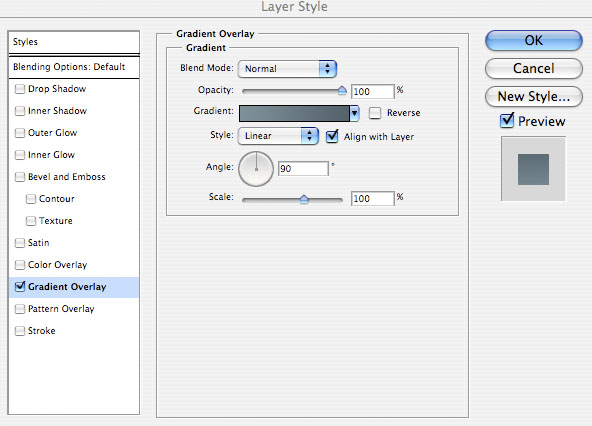592x426 pixels.
Task: Select the Bevel and Emboss label
Action: click(x=67, y=177)
